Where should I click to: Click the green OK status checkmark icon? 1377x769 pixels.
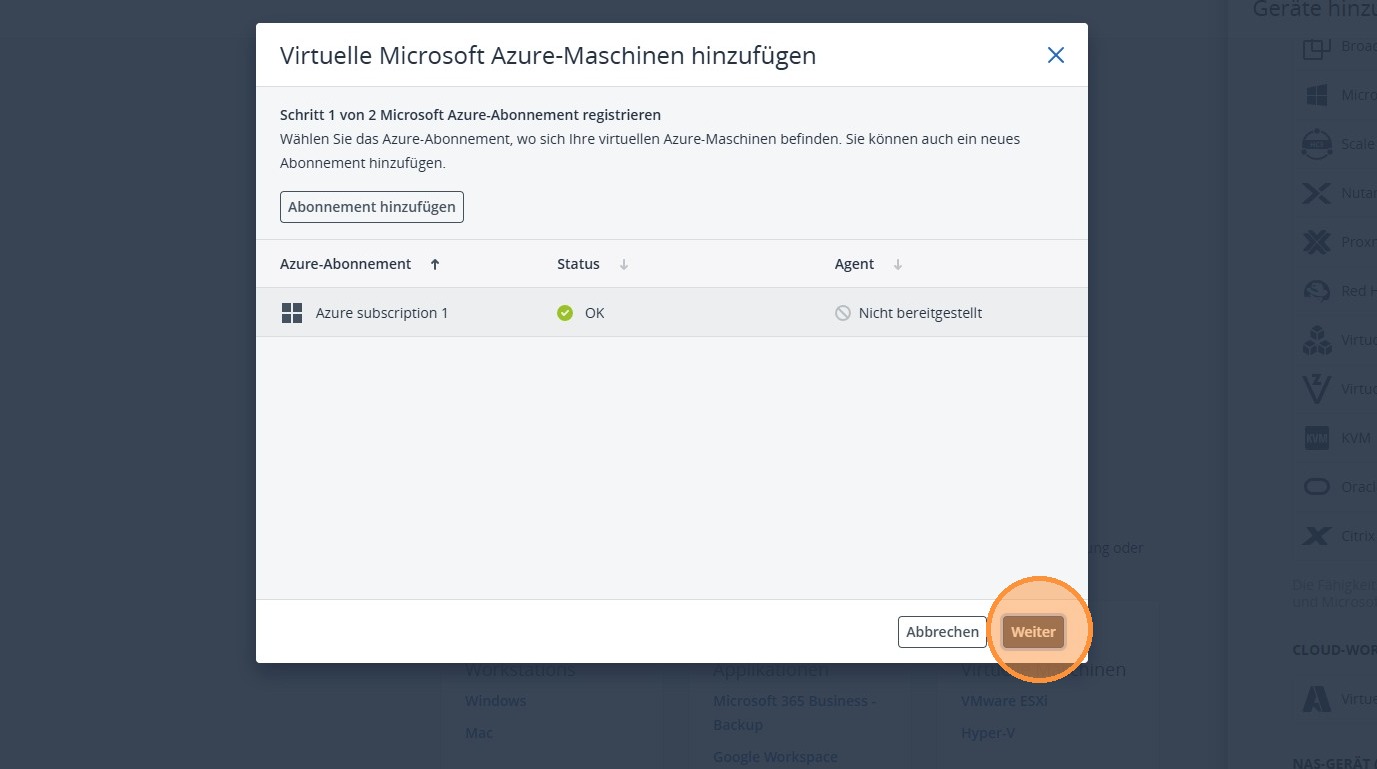565,313
